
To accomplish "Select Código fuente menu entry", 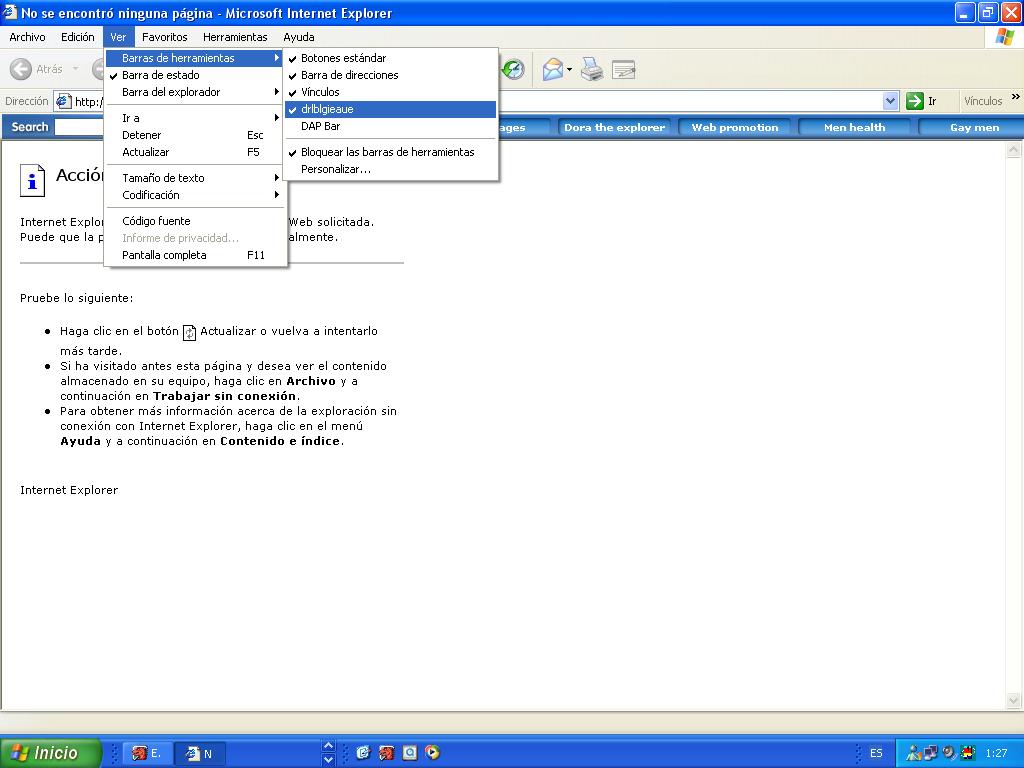I will [x=195, y=221].
